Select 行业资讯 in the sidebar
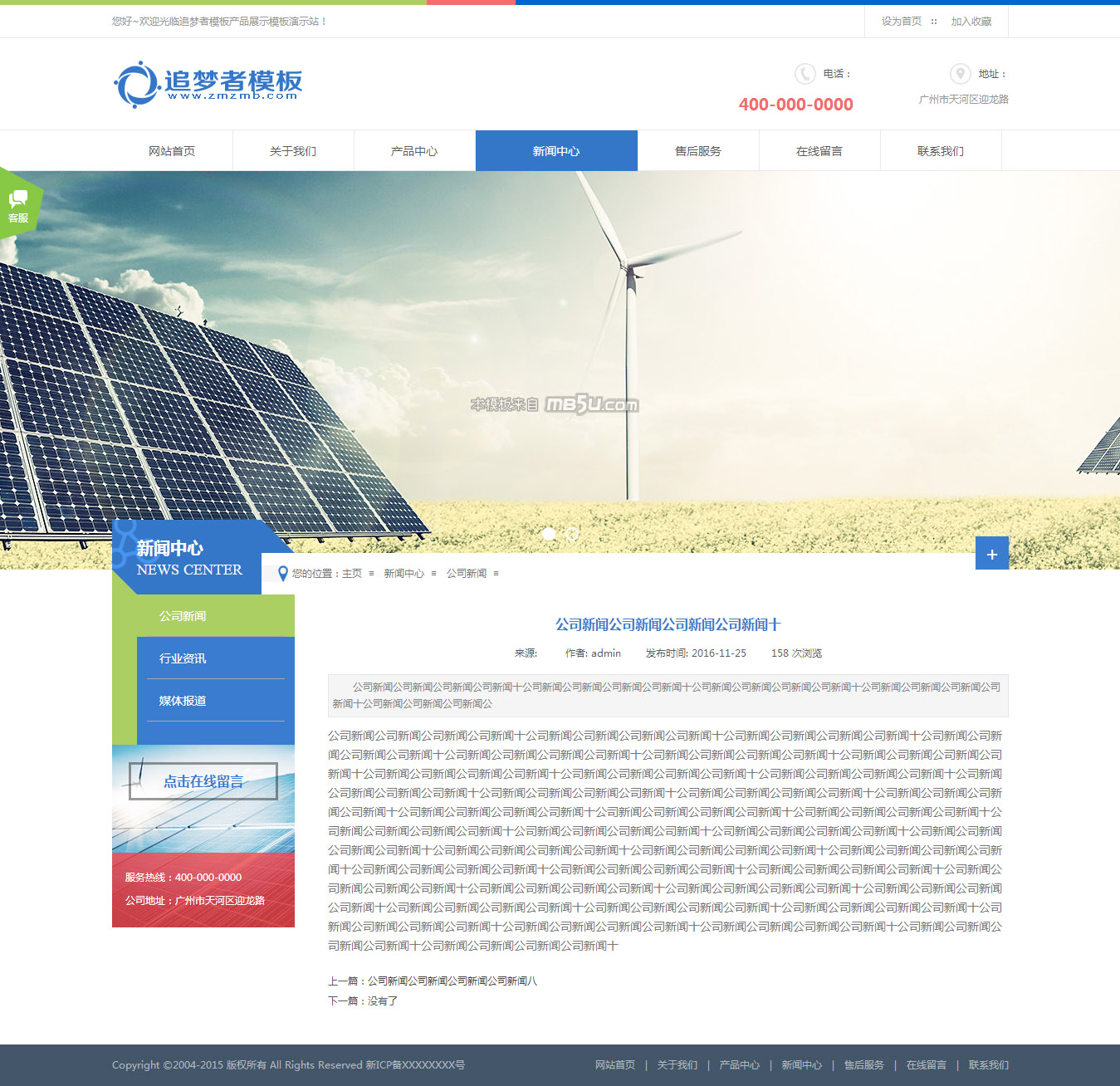The height and width of the screenshot is (1086, 1120). click(x=183, y=658)
